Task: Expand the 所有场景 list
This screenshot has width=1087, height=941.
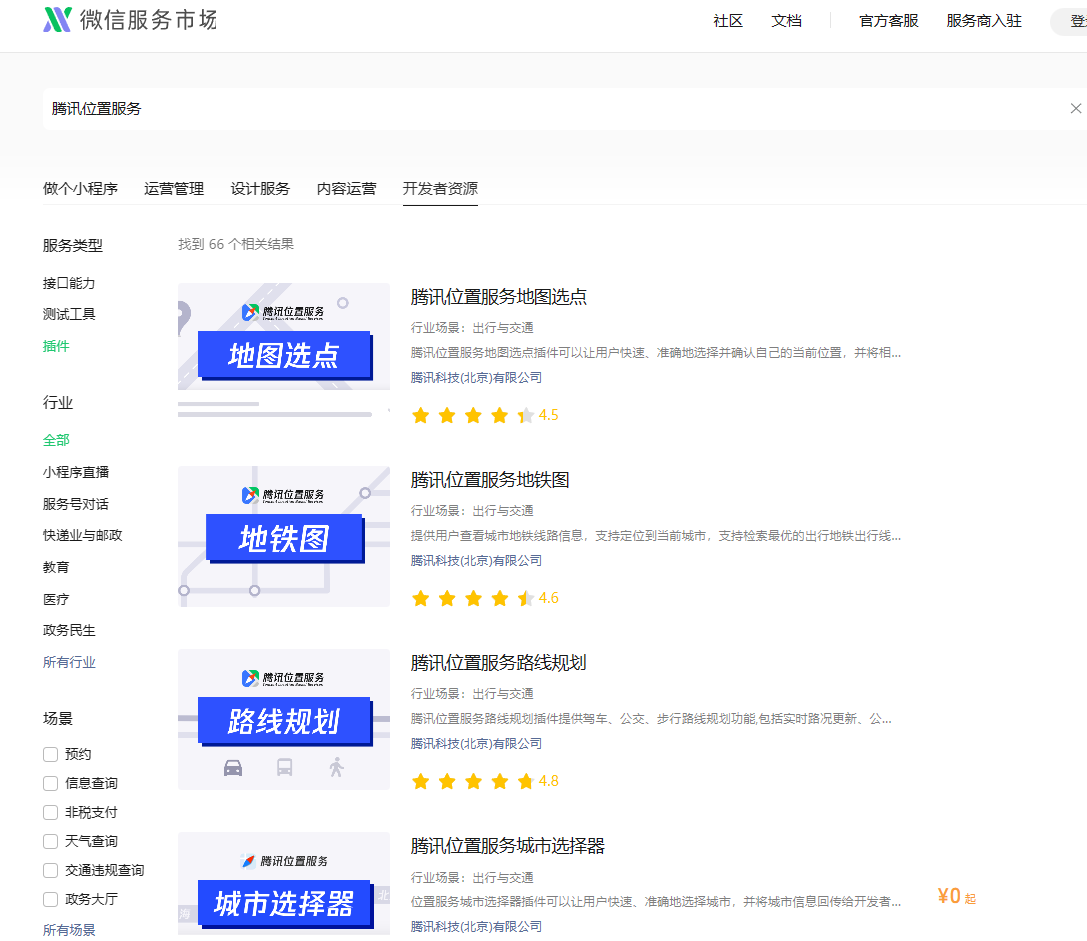Action: (x=69, y=930)
